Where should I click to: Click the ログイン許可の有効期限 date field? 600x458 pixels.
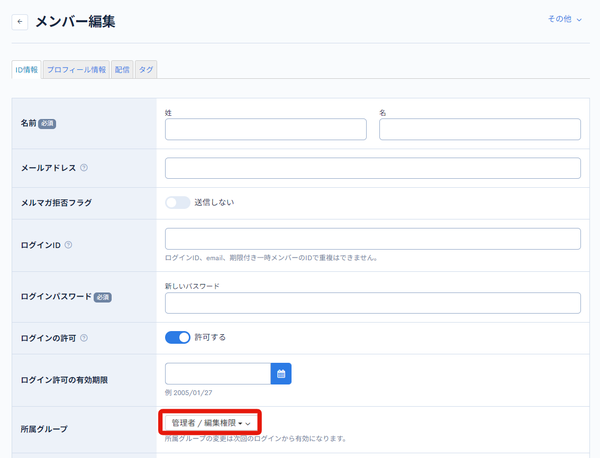pos(218,374)
